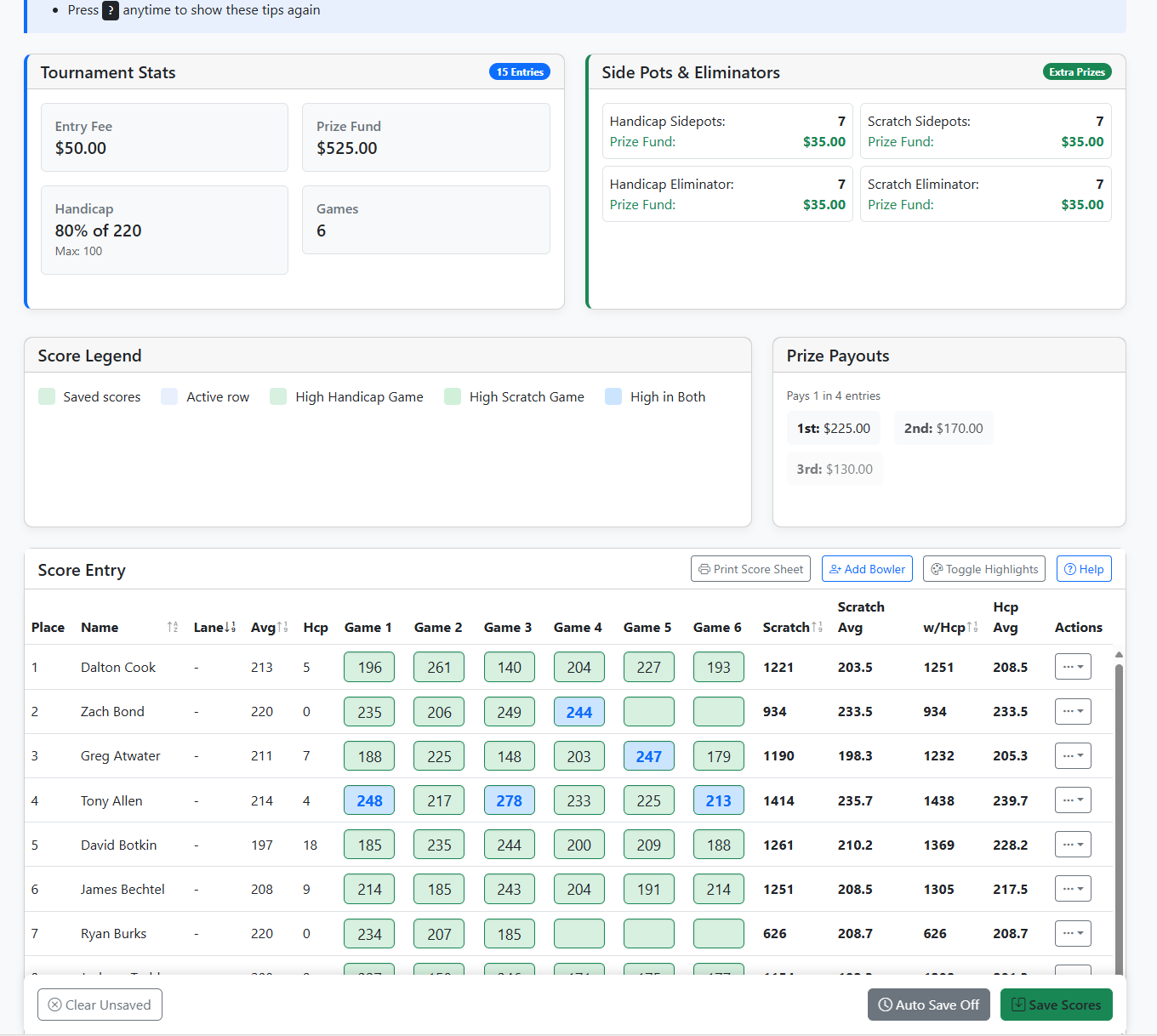Edit James Bechtel's Game 3 score 243

pyautogui.click(x=509, y=889)
